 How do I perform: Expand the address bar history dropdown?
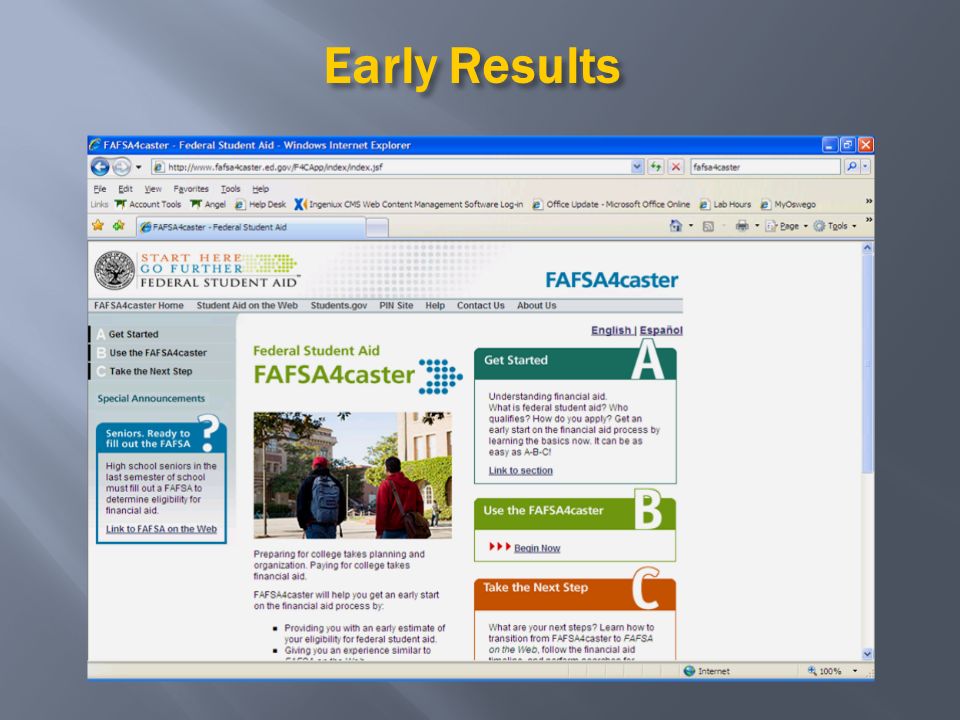[x=637, y=167]
